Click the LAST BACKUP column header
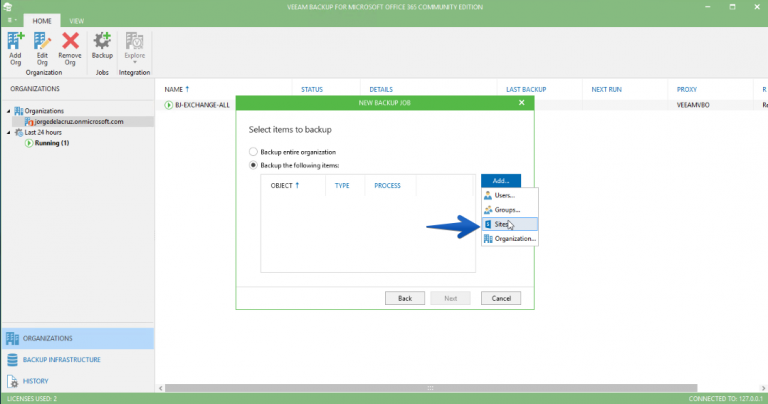Viewport: 768px width, 404px height. 526,89
